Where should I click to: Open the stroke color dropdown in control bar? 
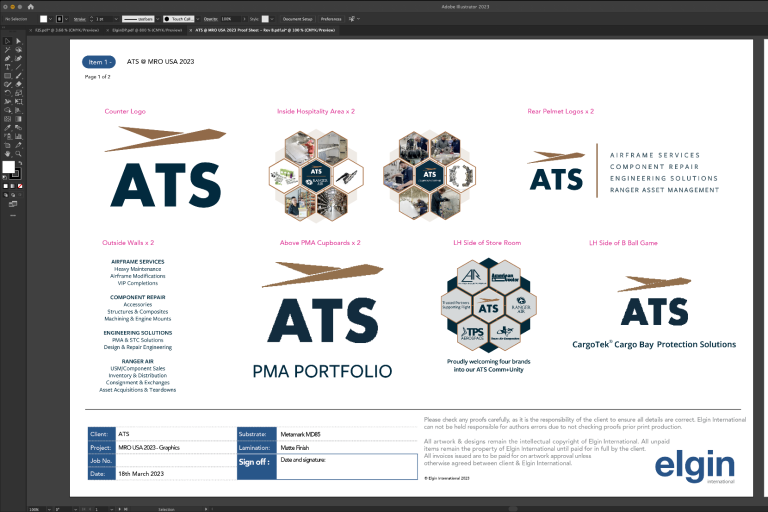pyautogui.click(x=66, y=19)
